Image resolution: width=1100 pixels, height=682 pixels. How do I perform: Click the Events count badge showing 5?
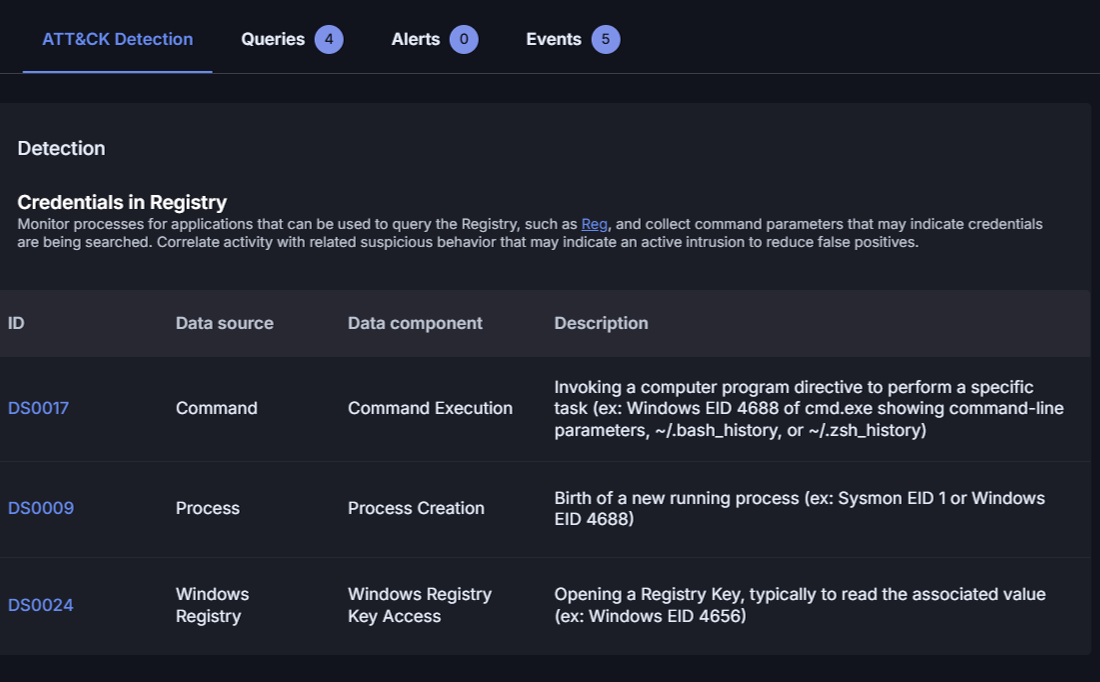pos(605,40)
